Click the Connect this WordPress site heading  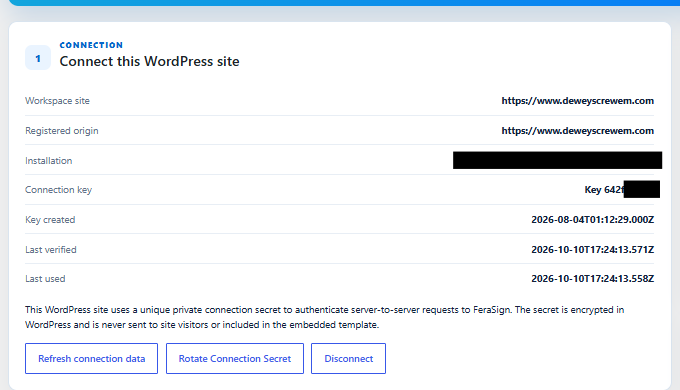tap(149, 61)
